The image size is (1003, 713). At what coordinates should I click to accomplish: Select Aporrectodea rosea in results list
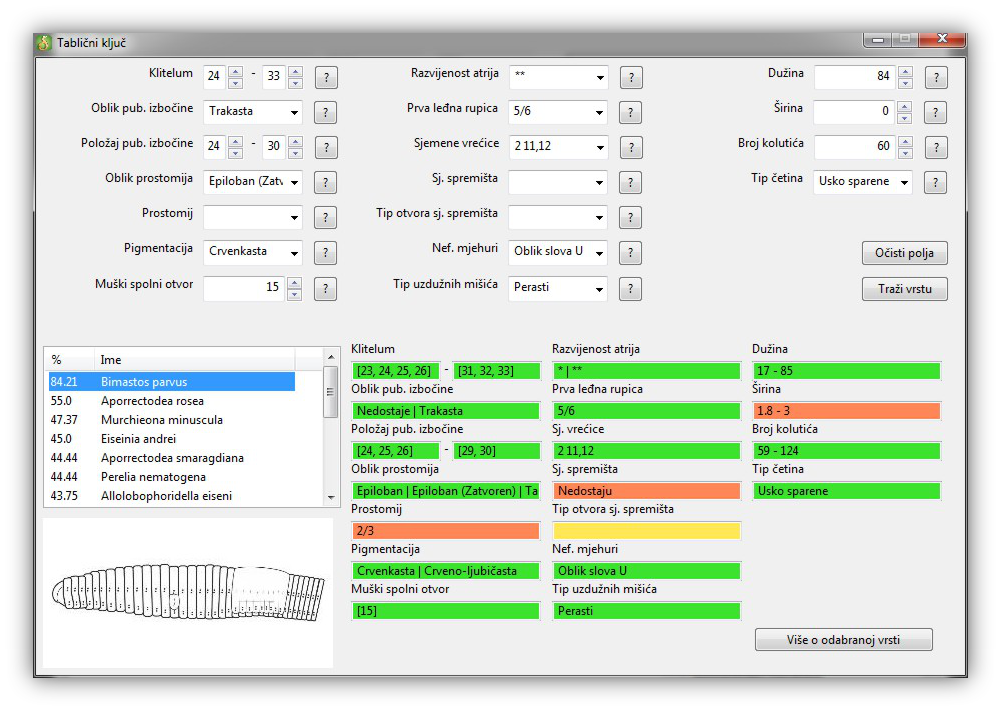(152, 401)
